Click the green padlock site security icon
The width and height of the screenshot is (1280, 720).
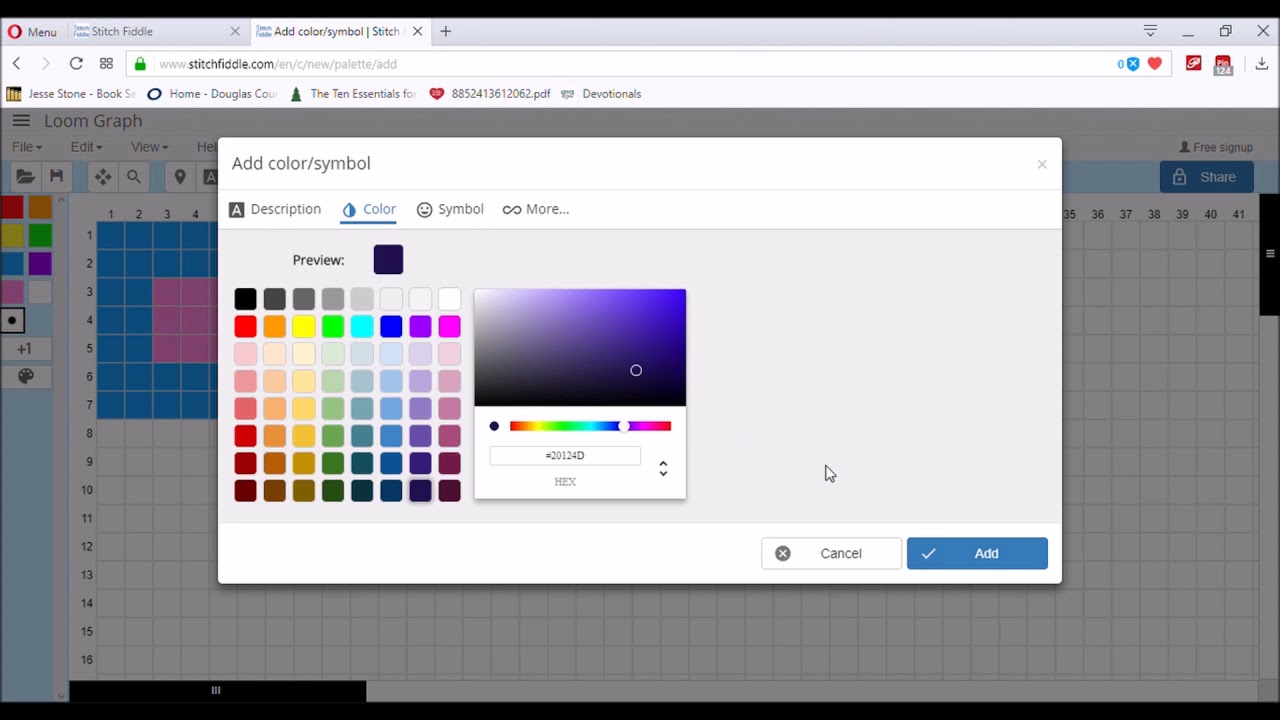[x=140, y=63]
